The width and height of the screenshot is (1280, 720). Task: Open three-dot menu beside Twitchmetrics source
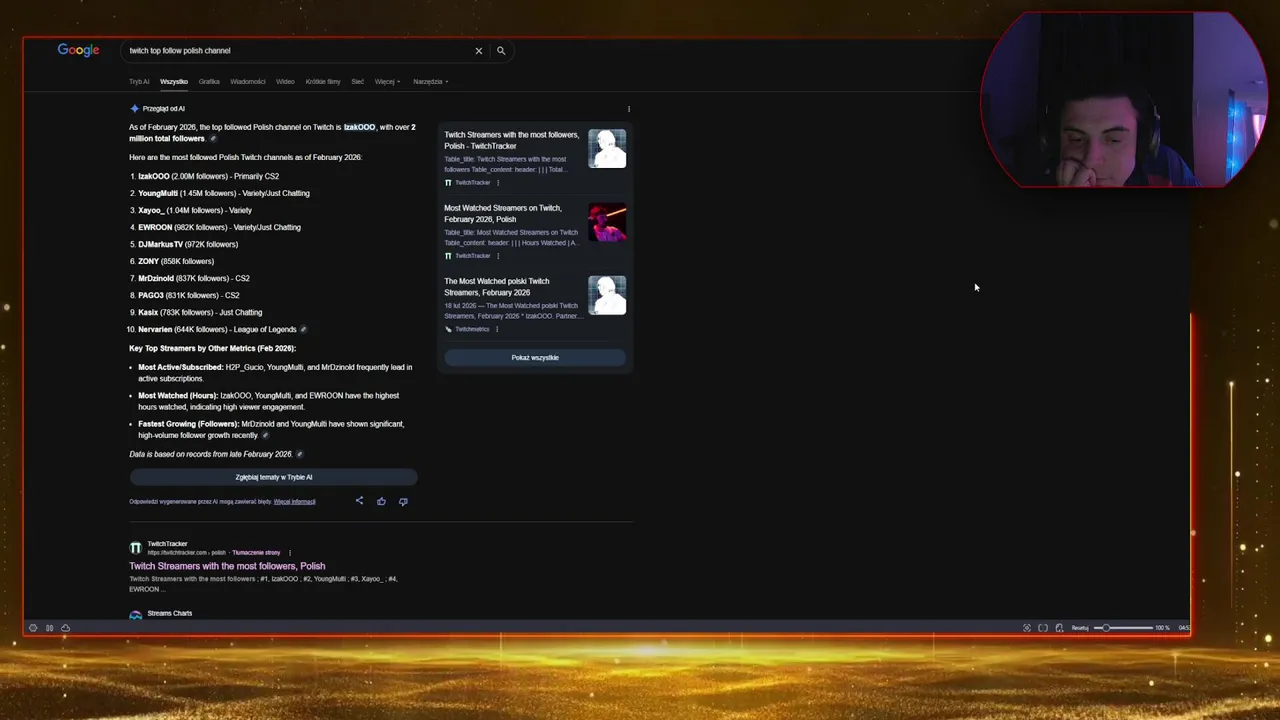497,329
